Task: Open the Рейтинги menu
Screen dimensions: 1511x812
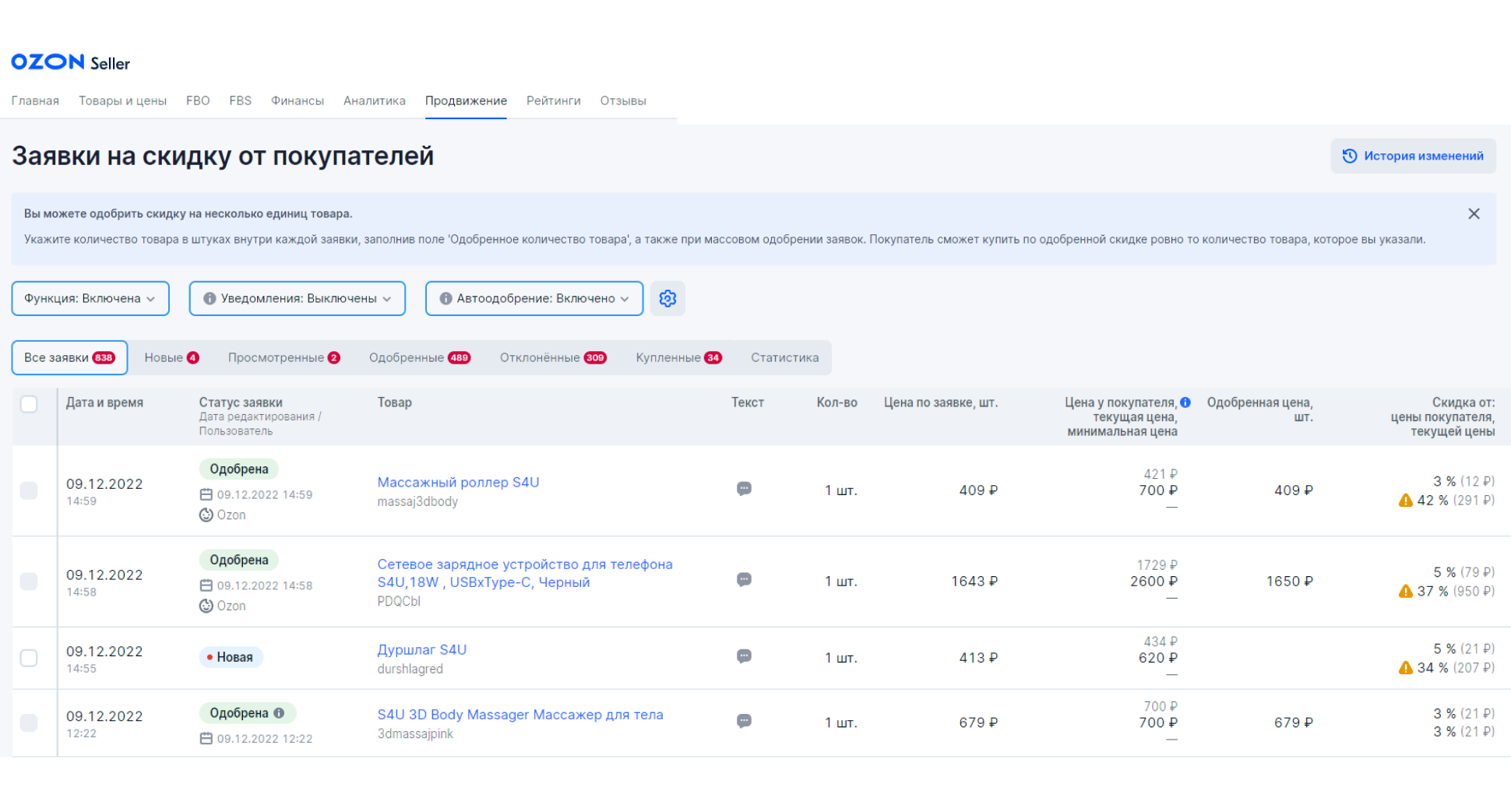Action: (x=554, y=100)
